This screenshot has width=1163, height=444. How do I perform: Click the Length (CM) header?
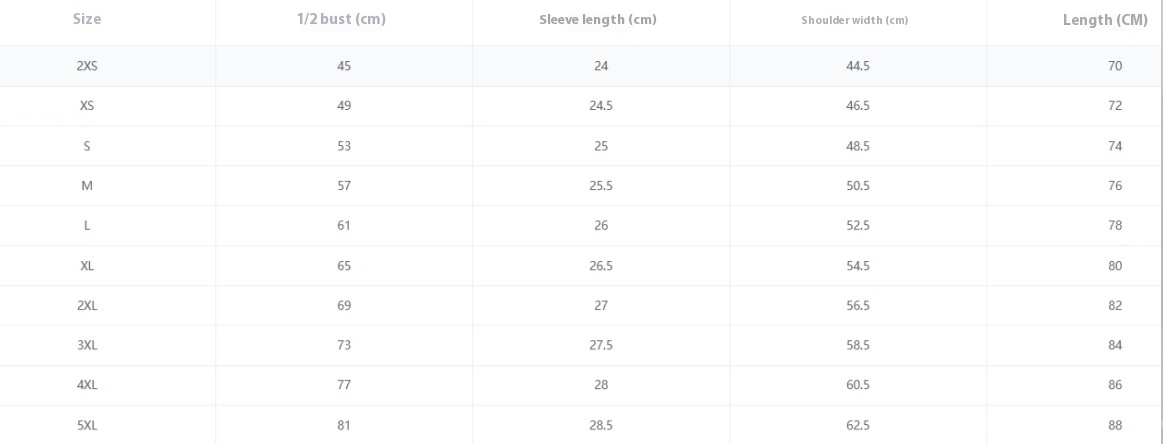click(x=1105, y=20)
